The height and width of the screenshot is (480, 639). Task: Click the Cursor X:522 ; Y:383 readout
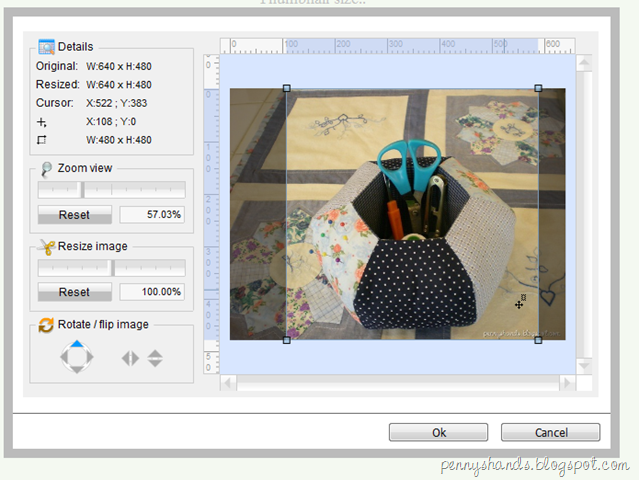pos(117,103)
